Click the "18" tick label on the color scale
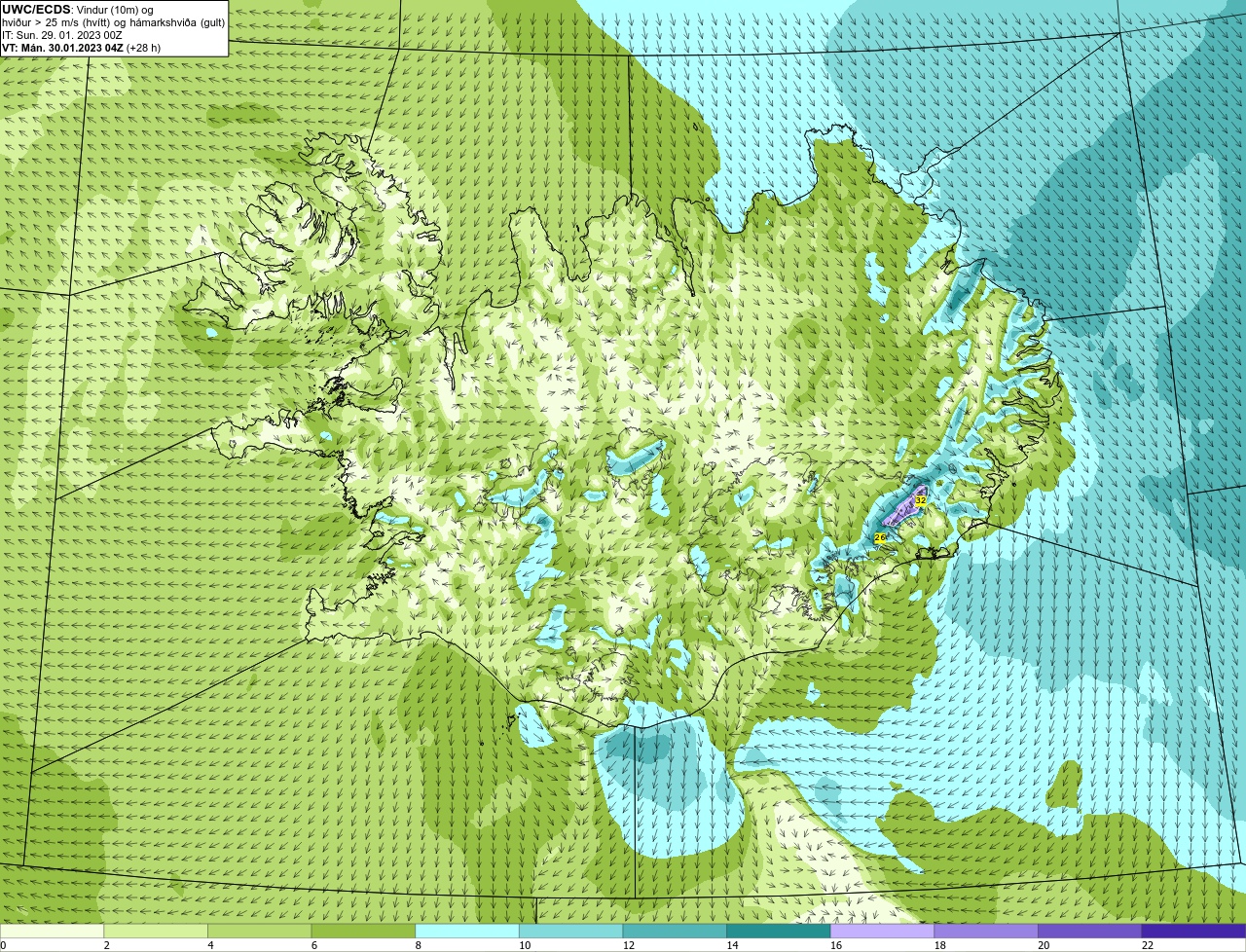1246x952 pixels. click(x=939, y=945)
